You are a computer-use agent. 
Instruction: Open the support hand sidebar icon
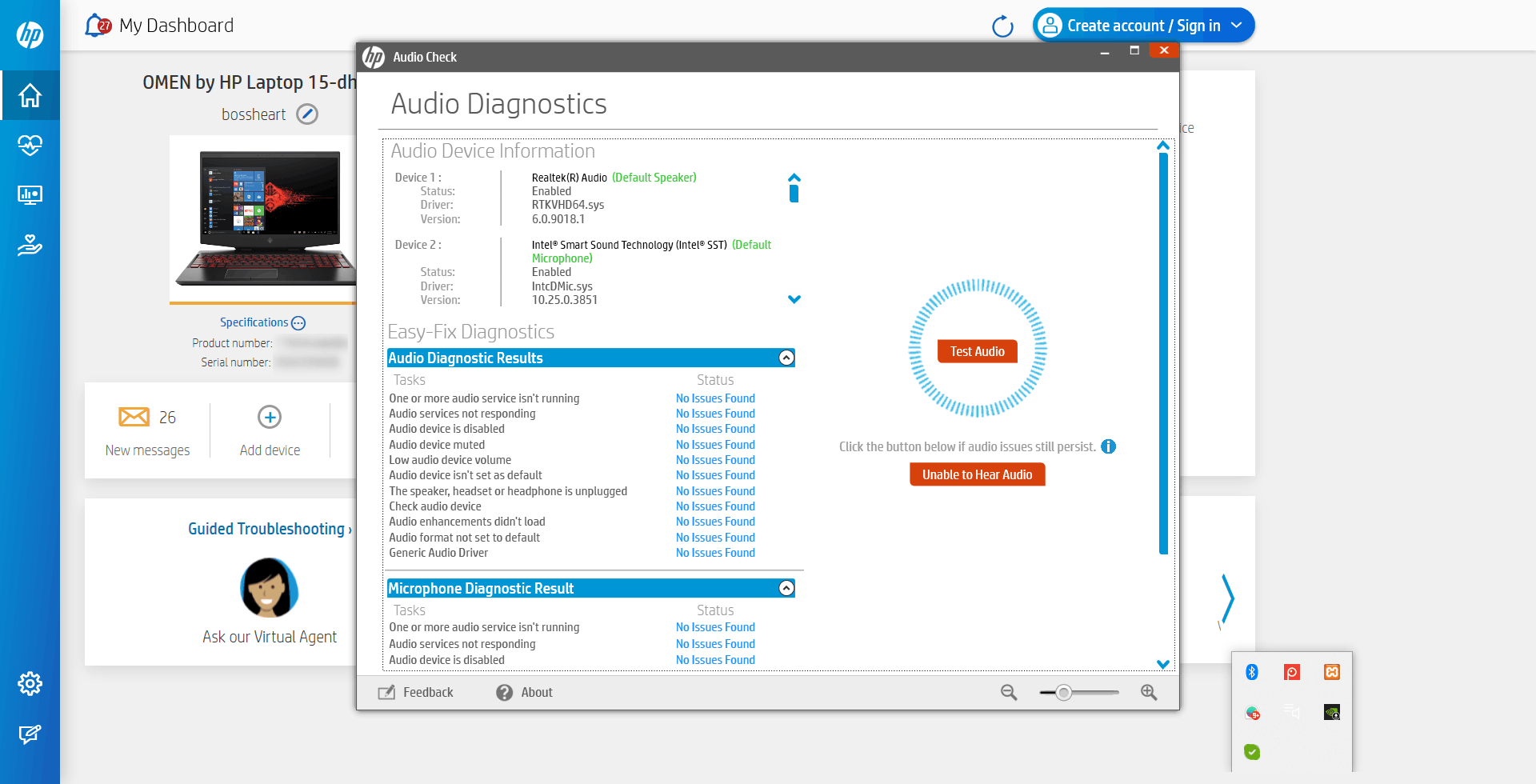(x=30, y=245)
